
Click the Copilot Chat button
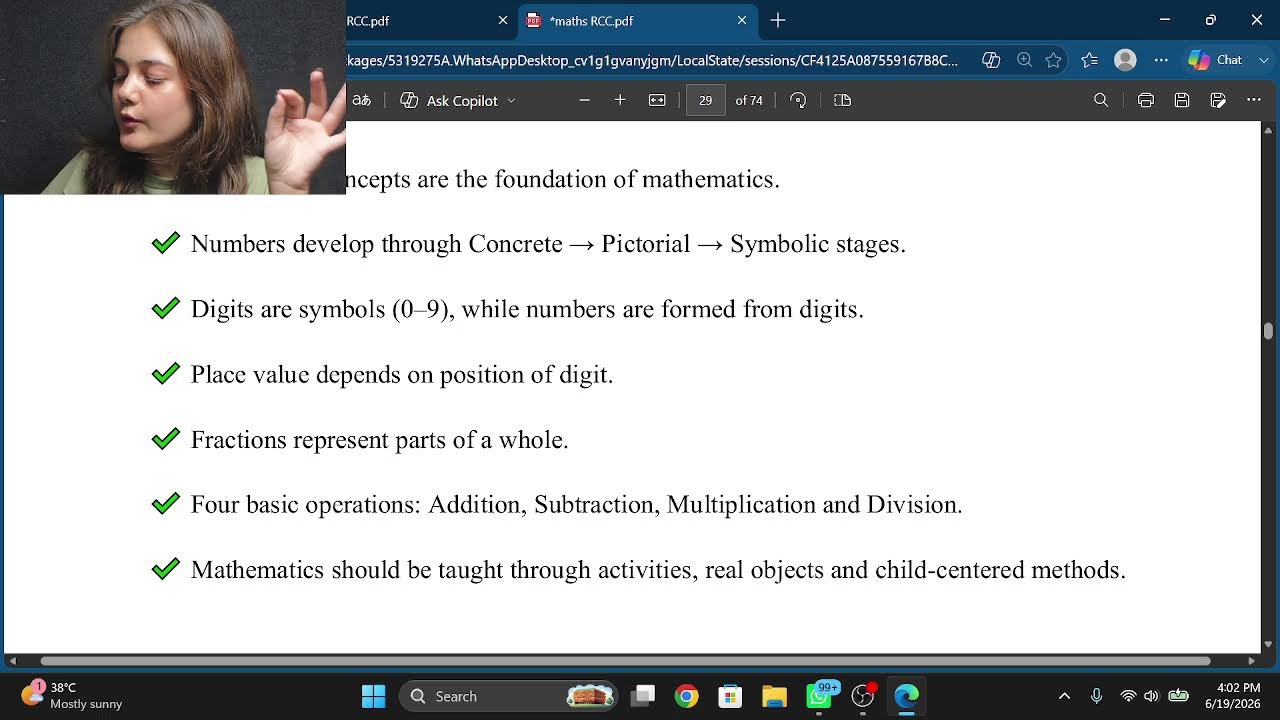coord(1216,60)
